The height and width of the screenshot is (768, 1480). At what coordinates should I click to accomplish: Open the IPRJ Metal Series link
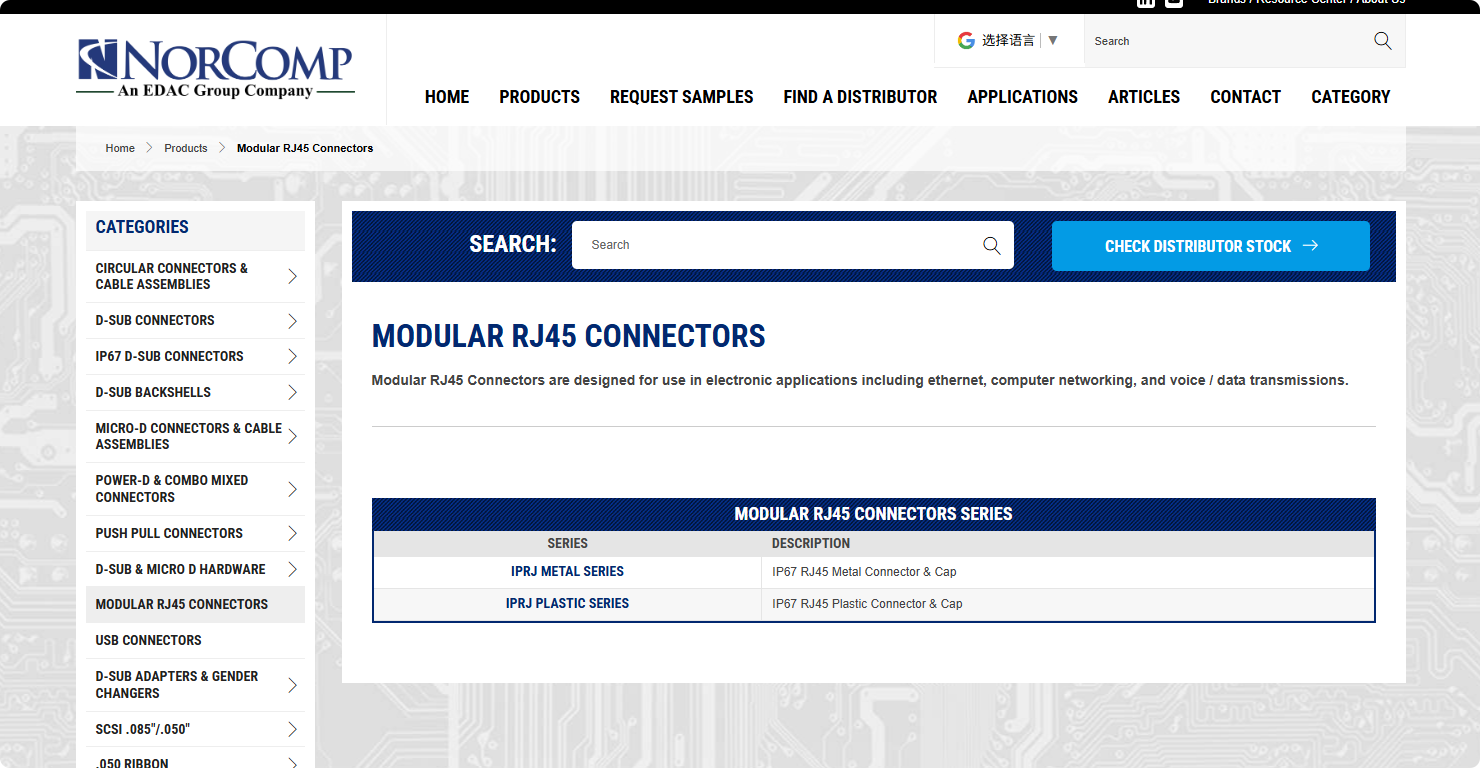pos(567,571)
